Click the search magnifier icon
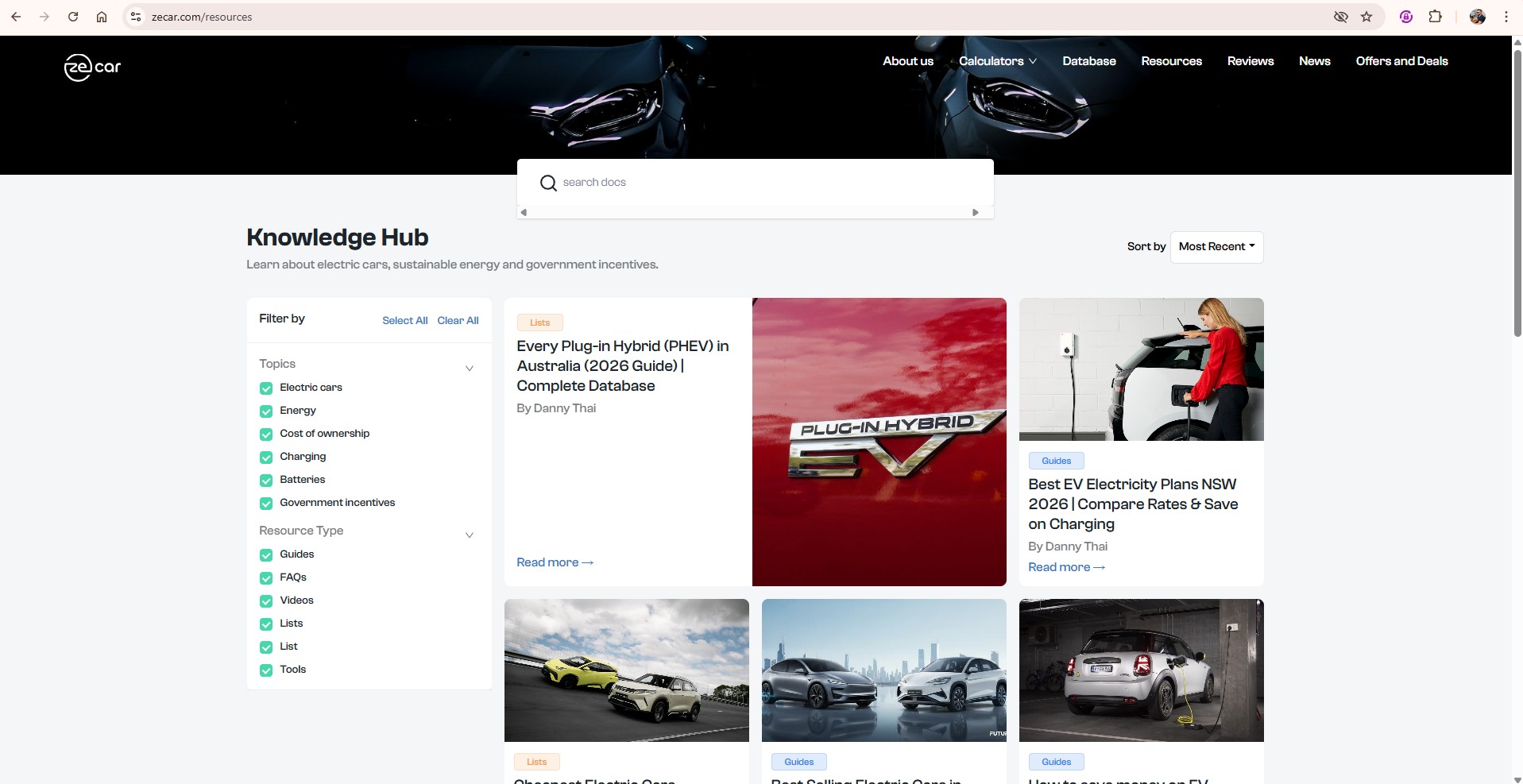 [548, 183]
